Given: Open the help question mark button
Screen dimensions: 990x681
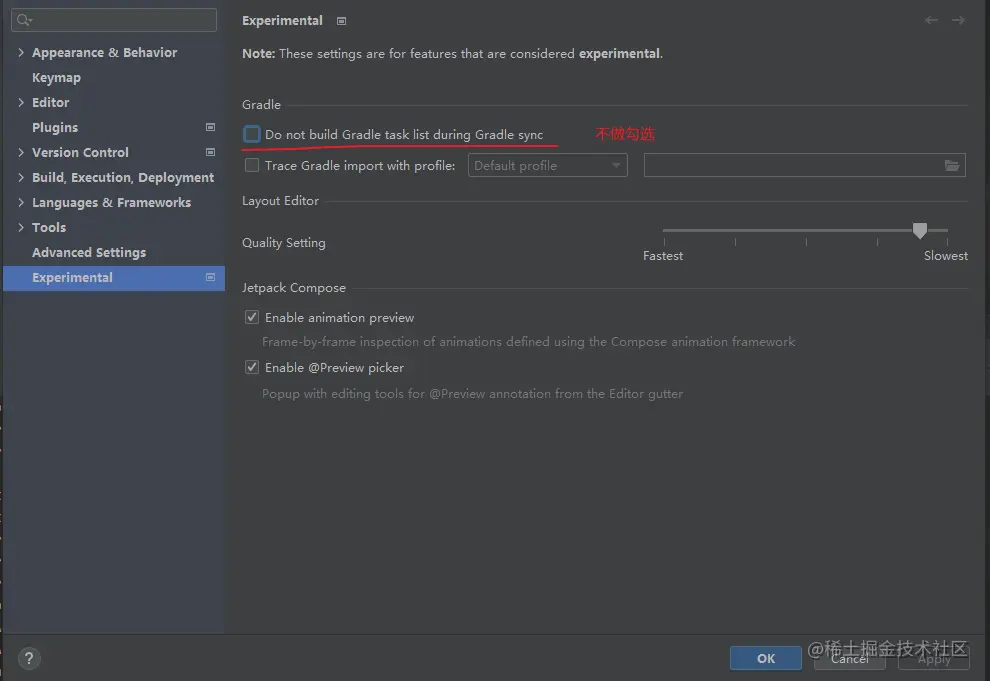Looking at the screenshot, I should tap(29, 658).
